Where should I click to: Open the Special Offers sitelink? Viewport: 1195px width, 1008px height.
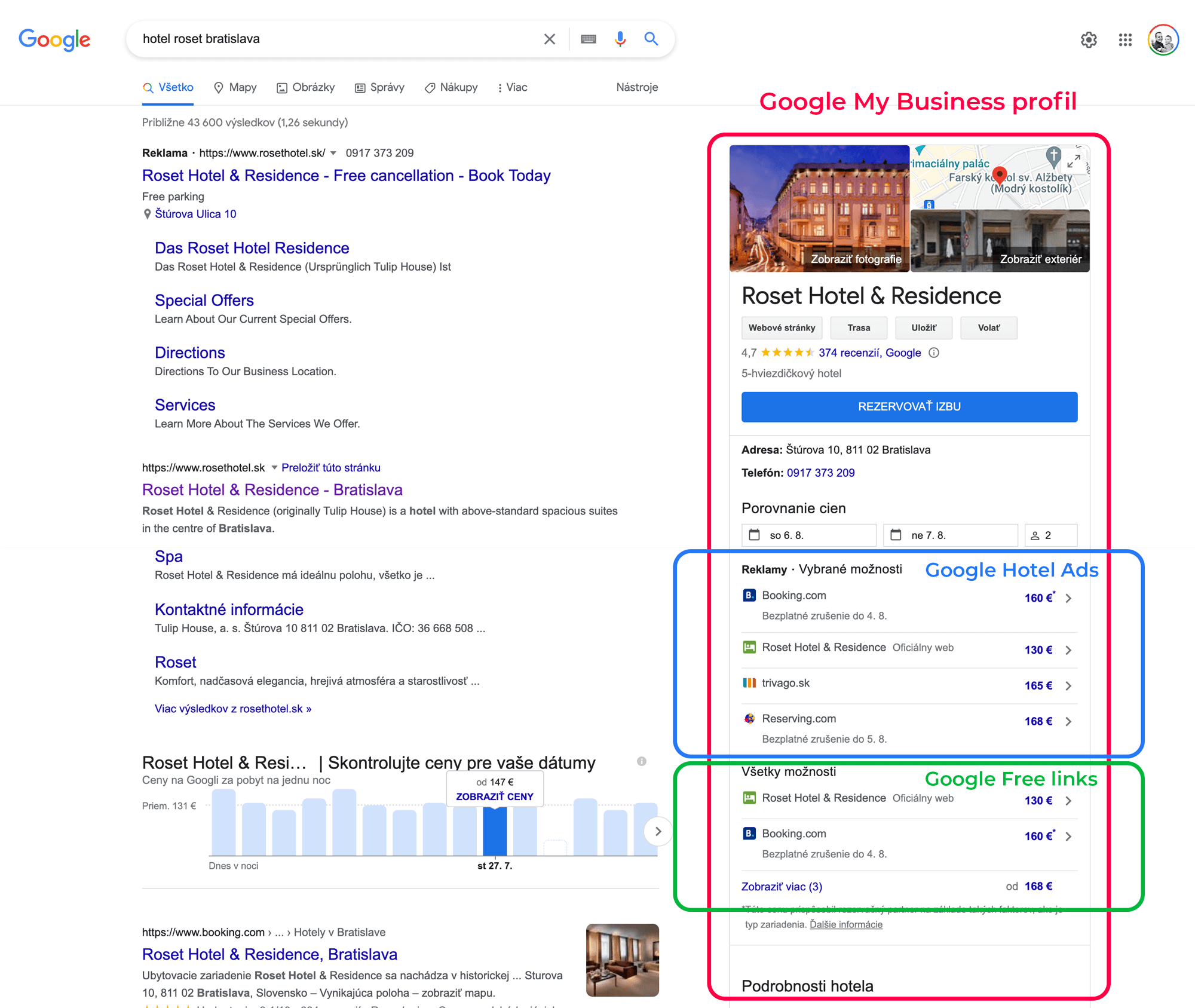(204, 301)
